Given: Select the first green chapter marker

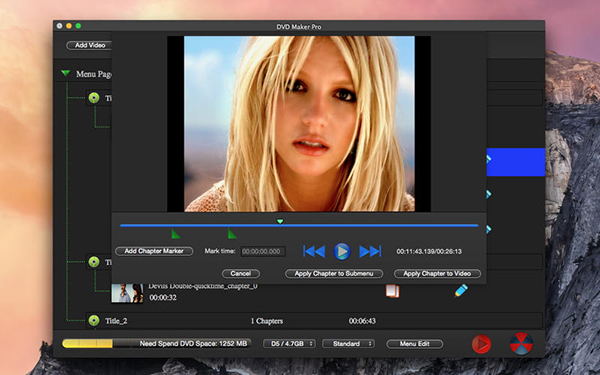Looking at the screenshot, I should point(175,233).
